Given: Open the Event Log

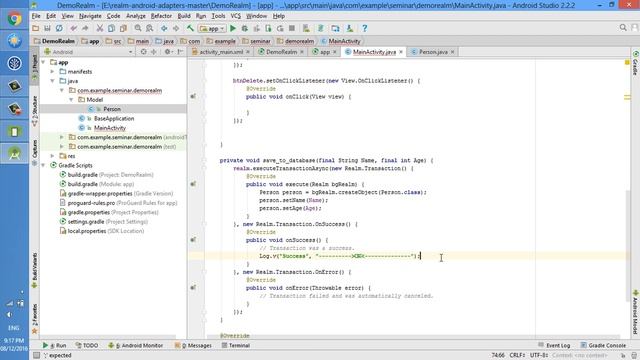Looking at the screenshot, I should [x=554, y=345].
